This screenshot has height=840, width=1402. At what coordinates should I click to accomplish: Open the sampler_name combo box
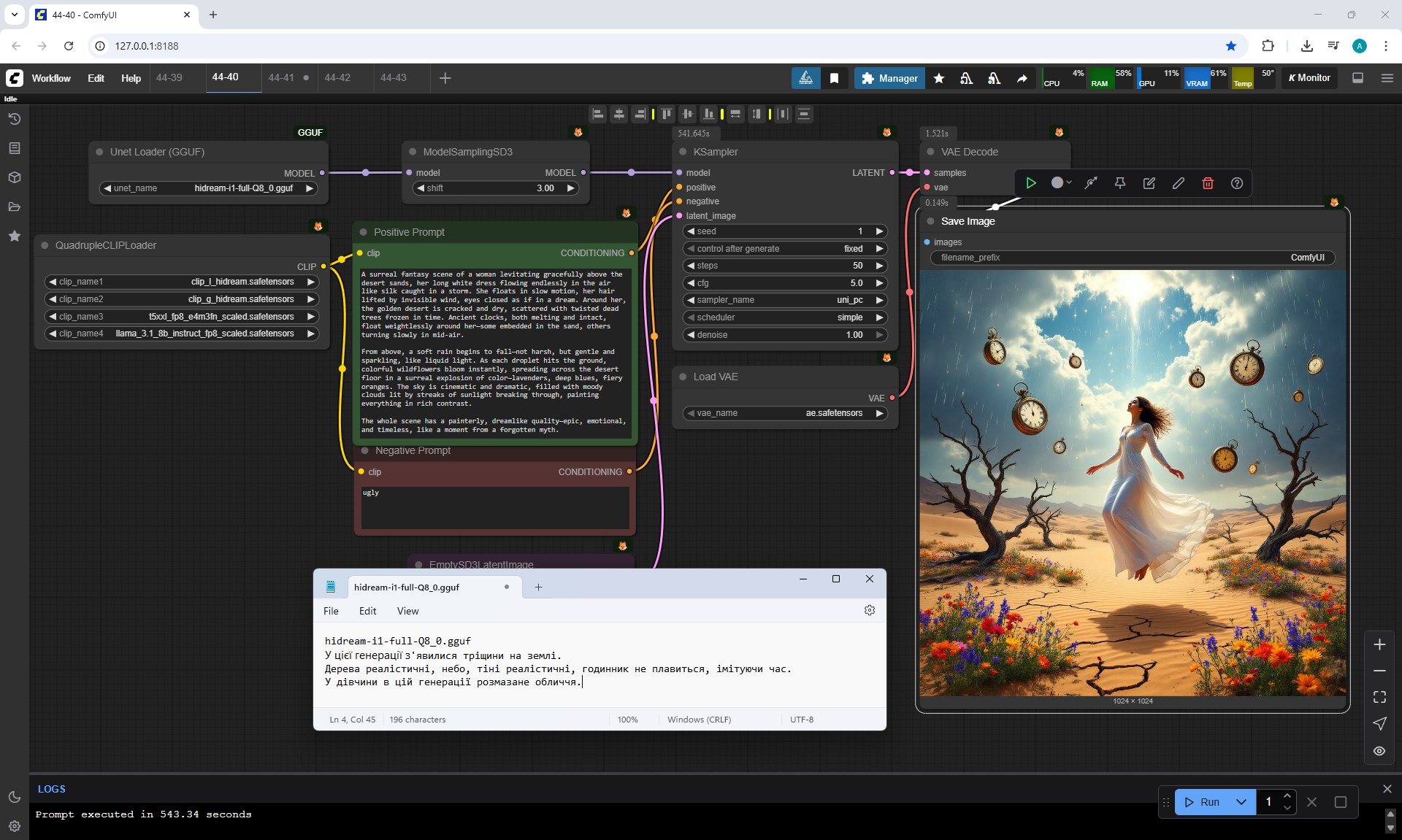[x=784, y=300]
